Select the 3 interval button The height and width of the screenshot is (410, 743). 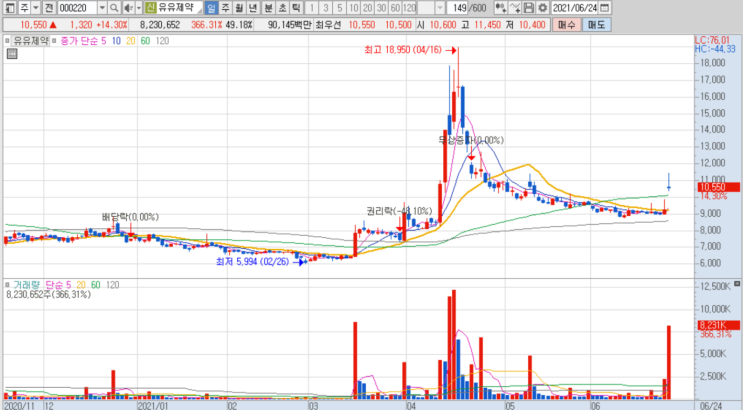(x=326, y=8)
